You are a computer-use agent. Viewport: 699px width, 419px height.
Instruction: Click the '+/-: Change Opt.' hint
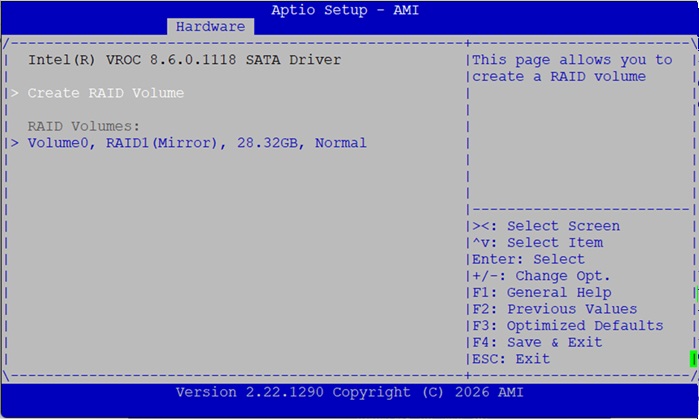click(541, 276)
